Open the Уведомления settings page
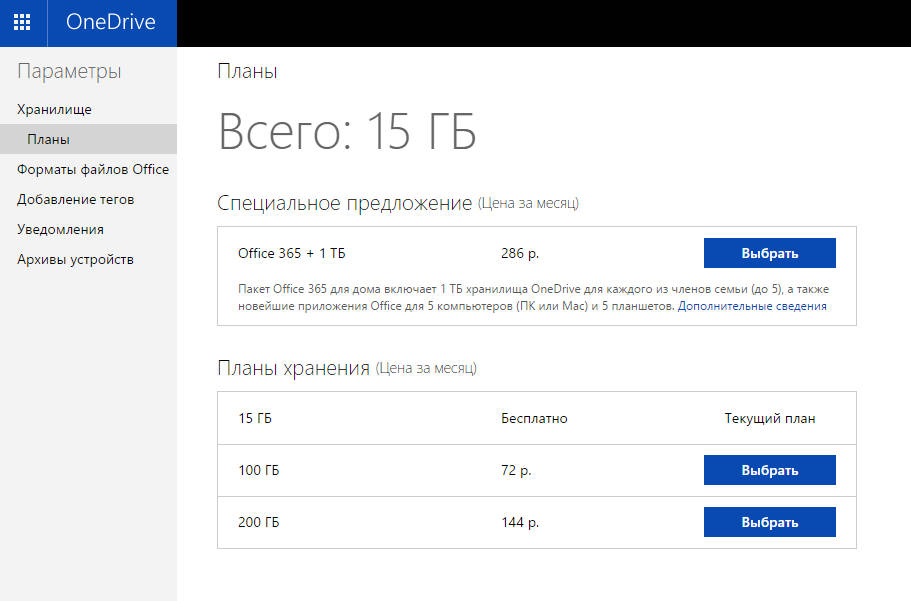 60,230
